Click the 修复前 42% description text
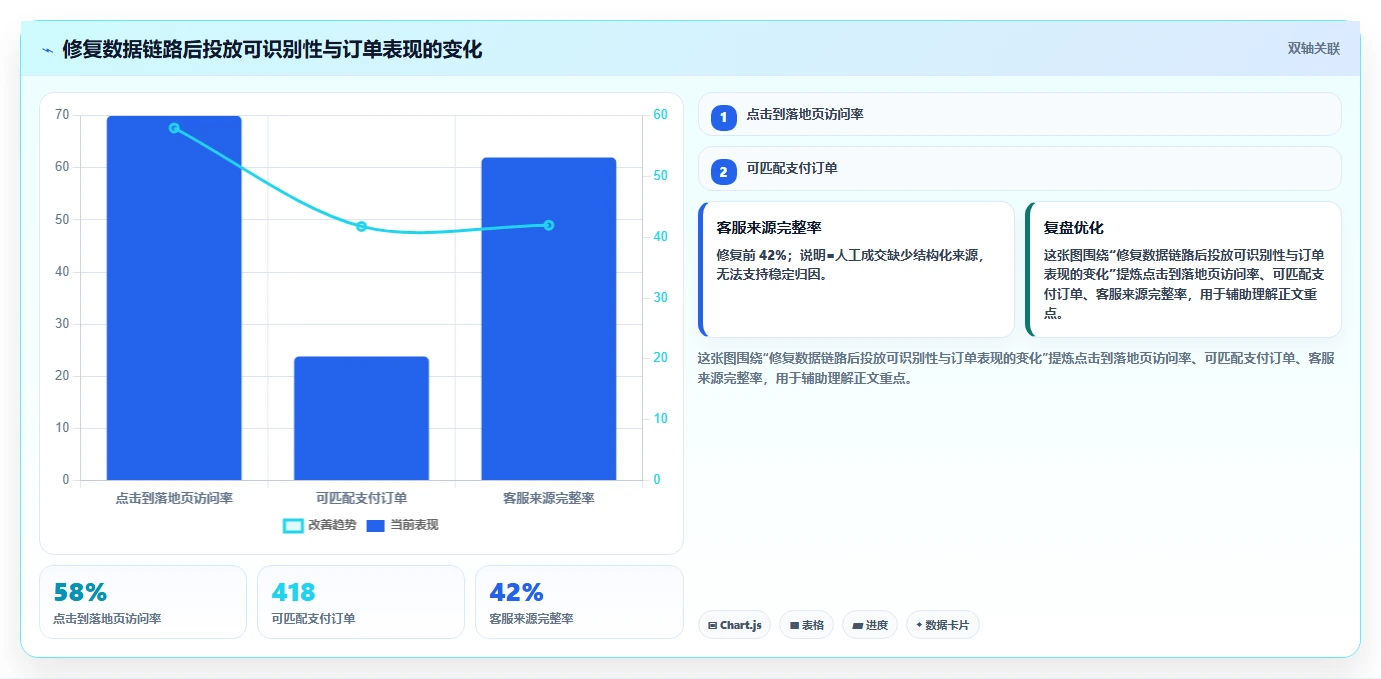This screenshot has width=1381, height=679. [851, 264]
